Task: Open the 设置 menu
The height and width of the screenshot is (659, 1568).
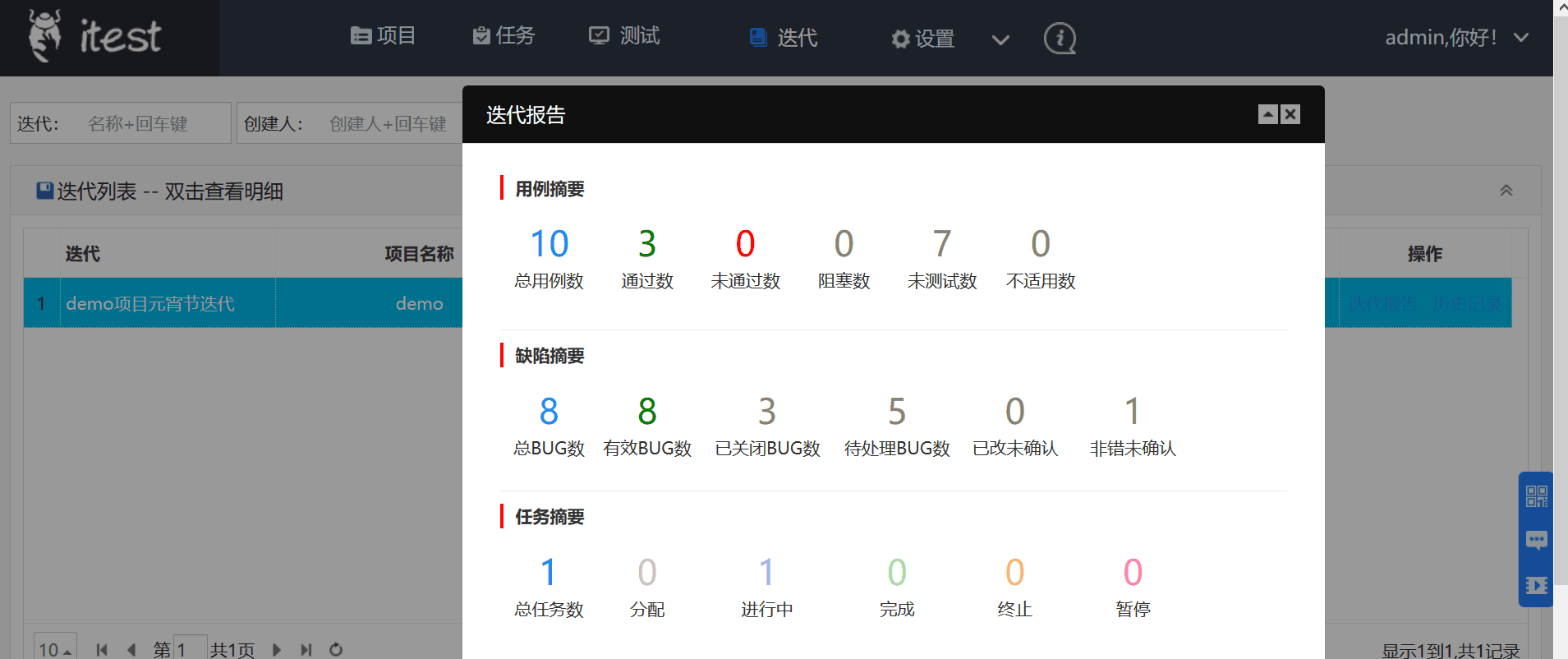Action: point(923,39)
